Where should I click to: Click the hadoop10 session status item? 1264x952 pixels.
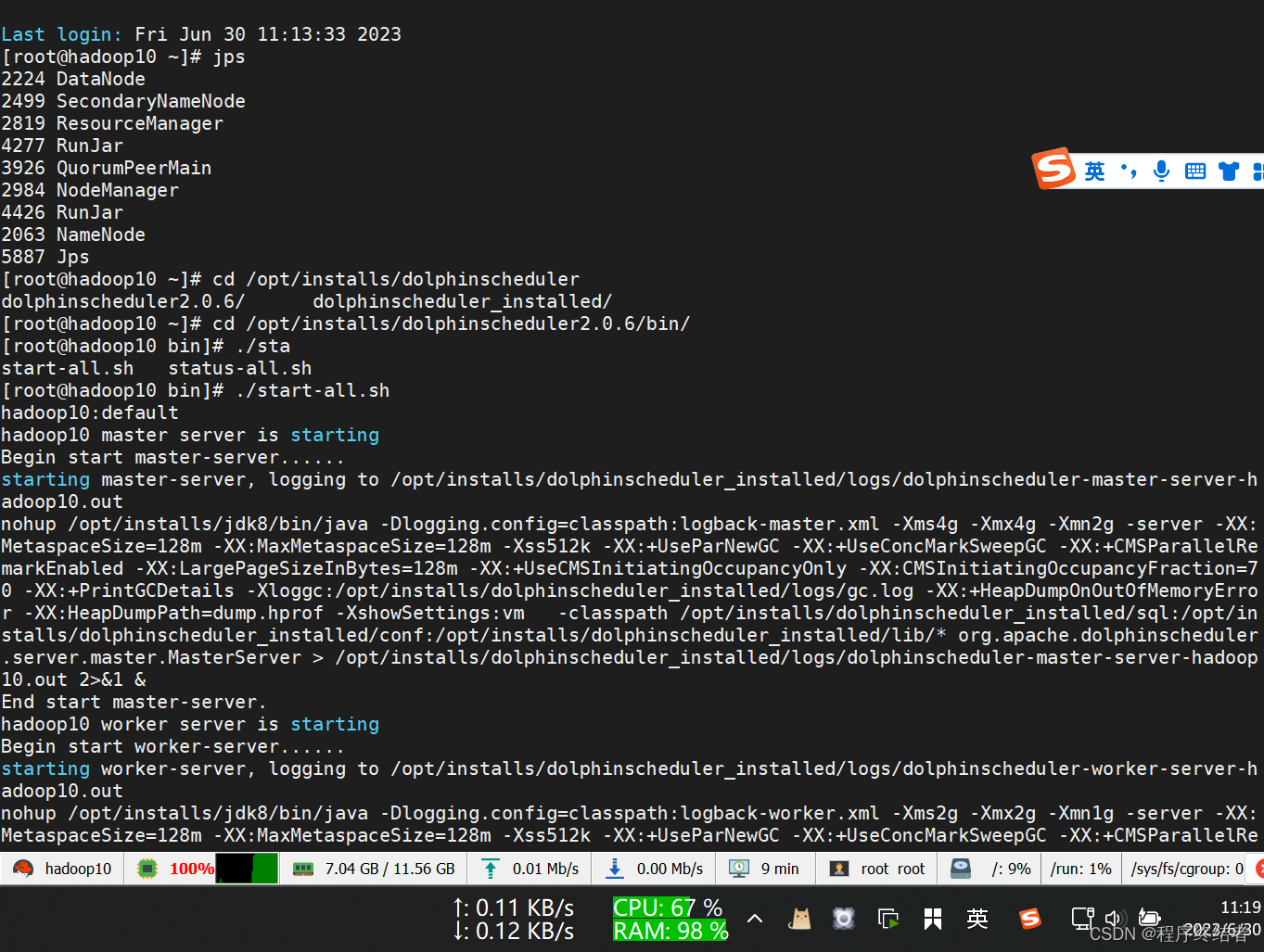(63, 869)
